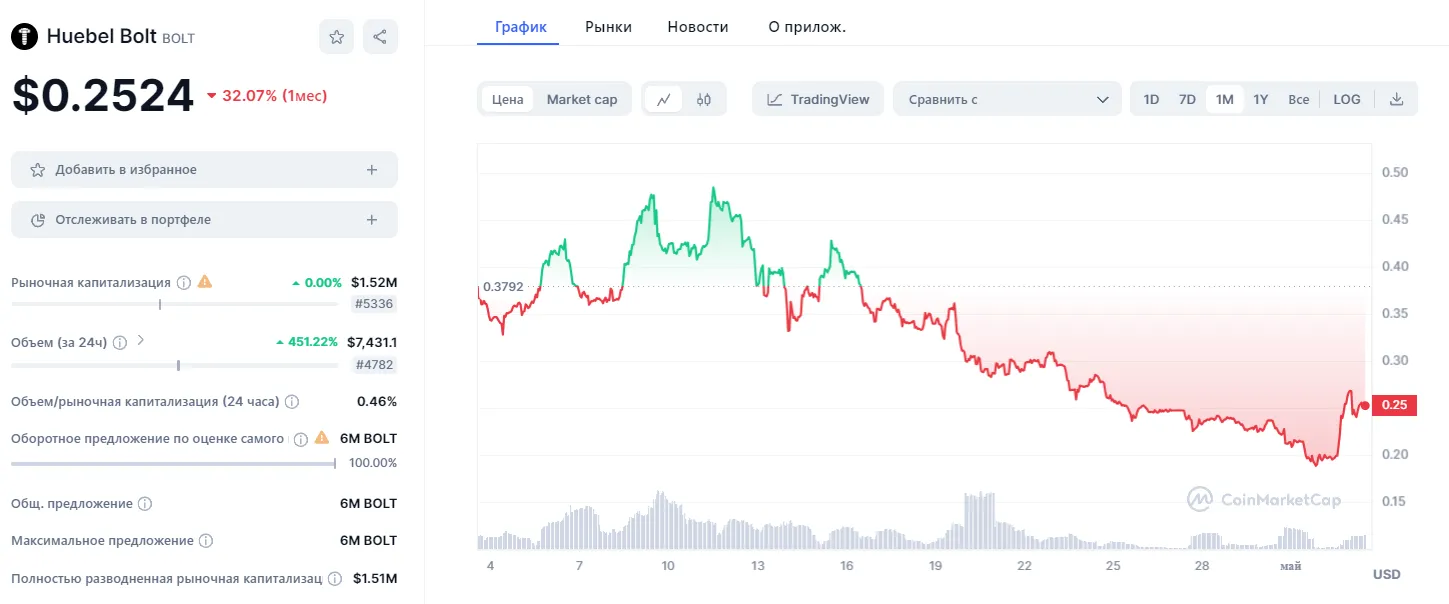Image resolution: width=1449 pixels, height=604 pixels.
Task: Click the circulating supply progress bar
Action: point(173,463)
